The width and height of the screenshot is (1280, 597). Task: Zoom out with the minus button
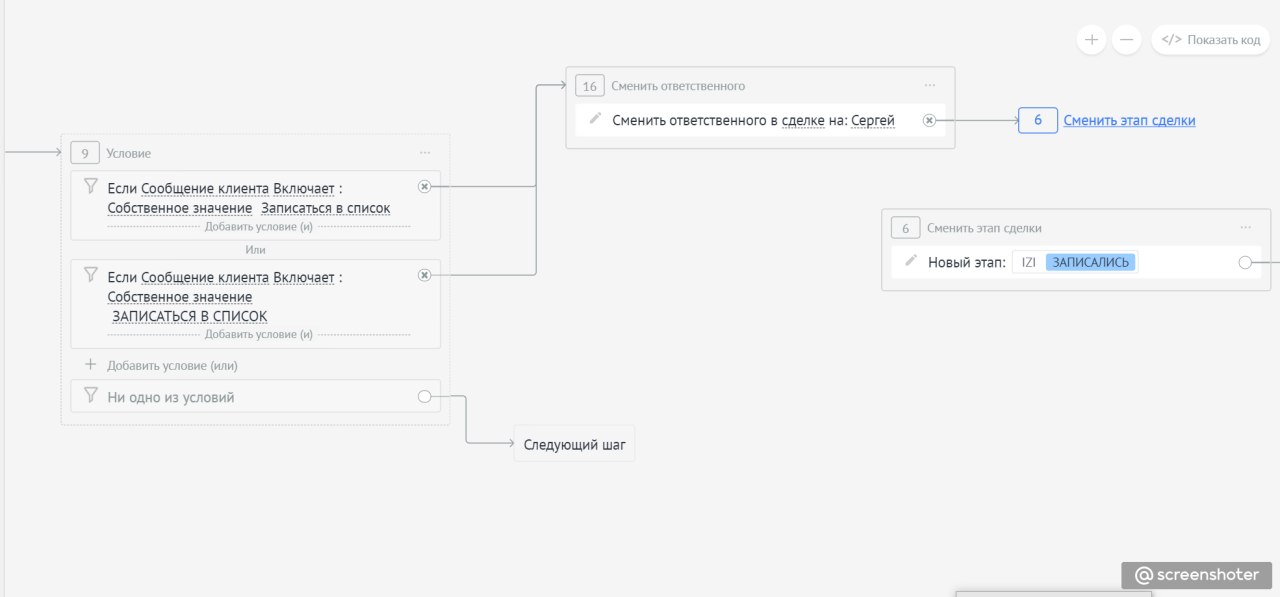tap(1126, 40)
